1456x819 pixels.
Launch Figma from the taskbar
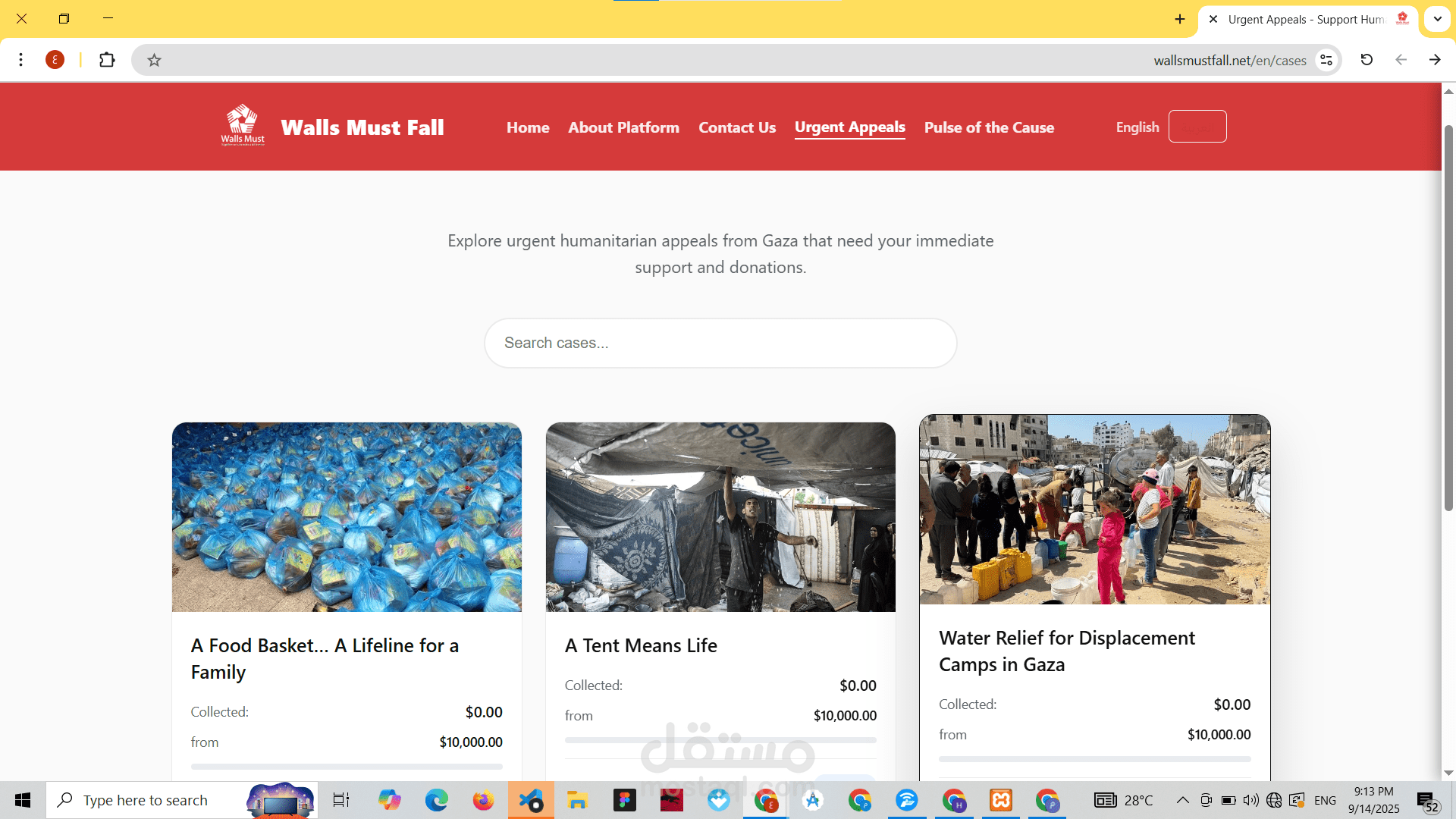point(625,800)
